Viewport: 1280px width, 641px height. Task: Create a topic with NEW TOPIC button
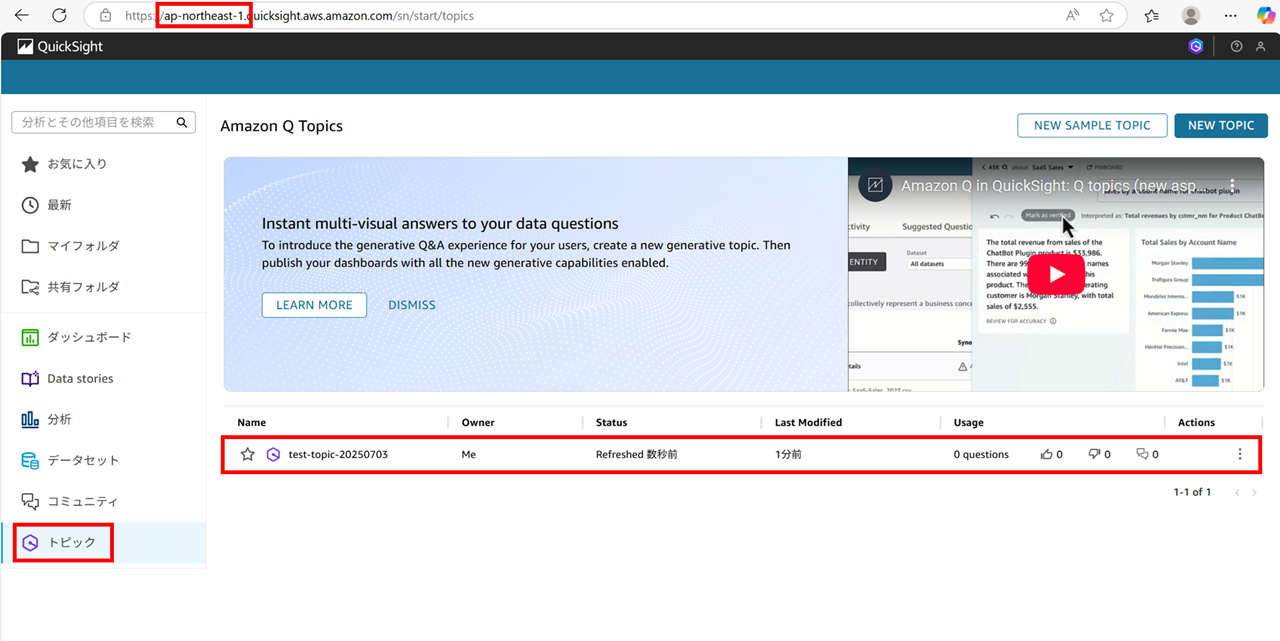pyautogui.click(x=1221, y=125)
